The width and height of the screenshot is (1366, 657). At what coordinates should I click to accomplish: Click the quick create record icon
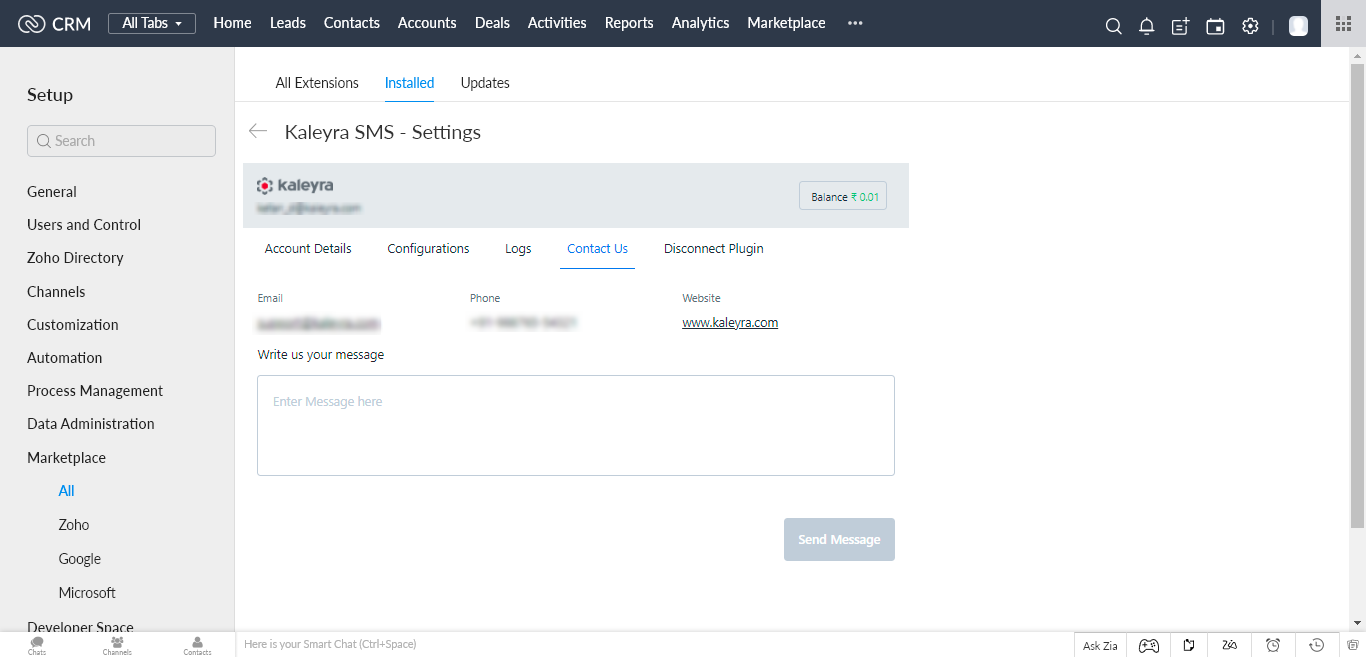coord(1181,26)
